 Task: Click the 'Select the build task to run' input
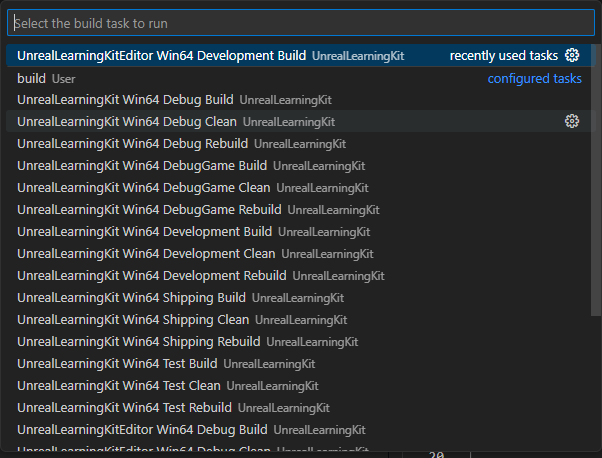pyautogui.click(x=301, y=23)
